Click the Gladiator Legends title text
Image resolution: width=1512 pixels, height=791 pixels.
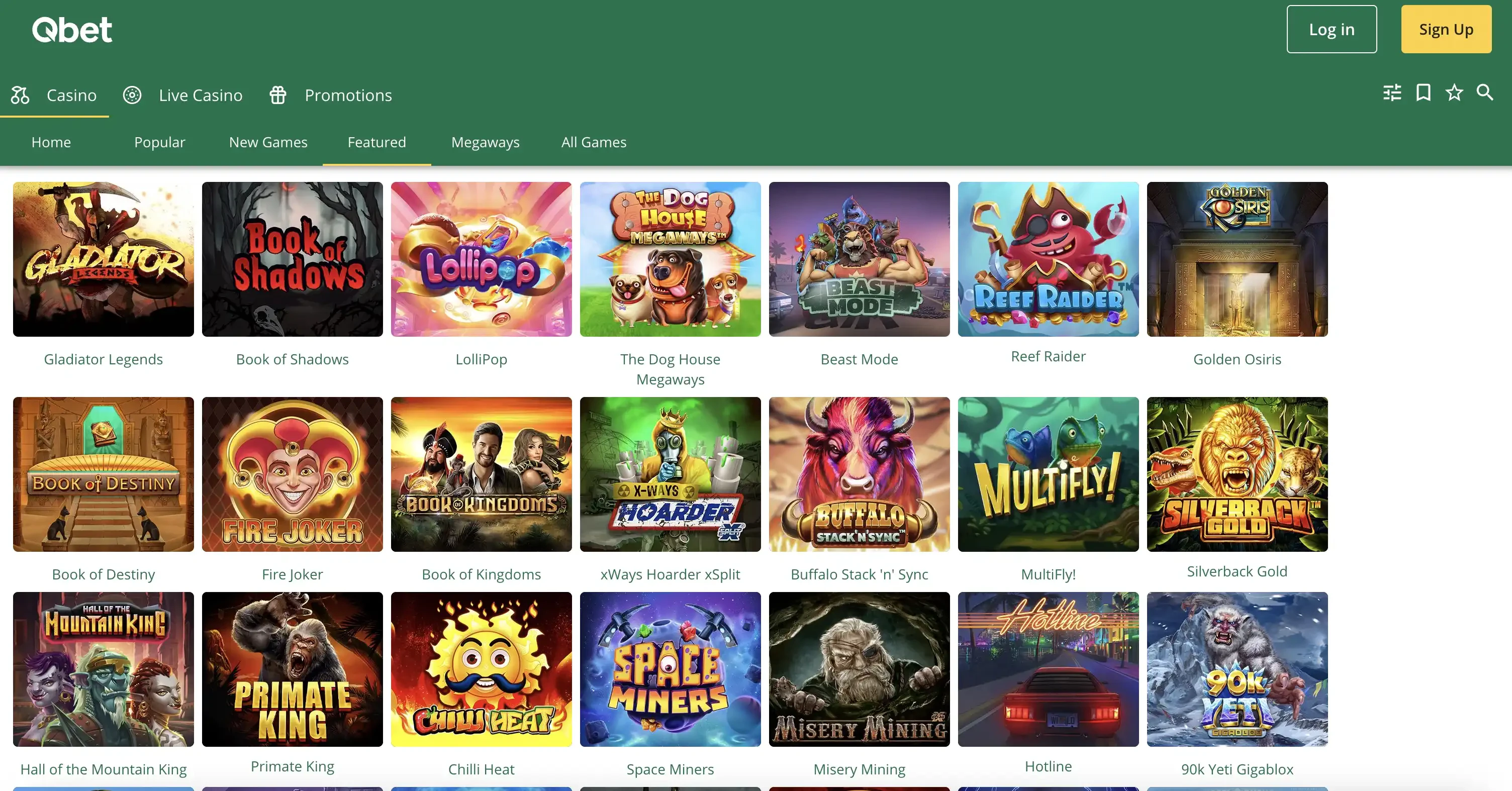coord(104,359)
